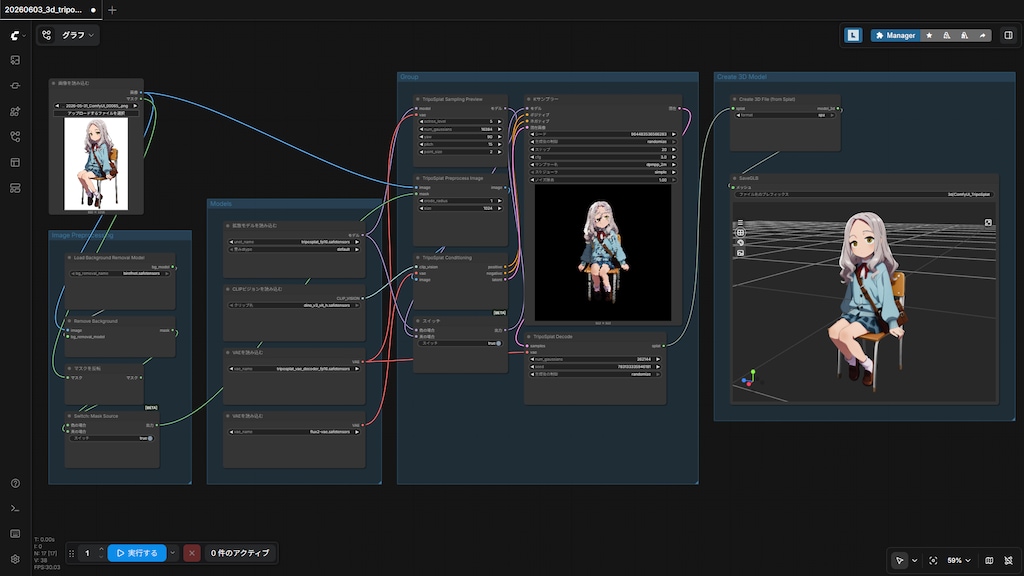This screenshot has height=576, width=1024.
Task: Collapse the SaveGLB node via its dot
Action: [735, 178]
